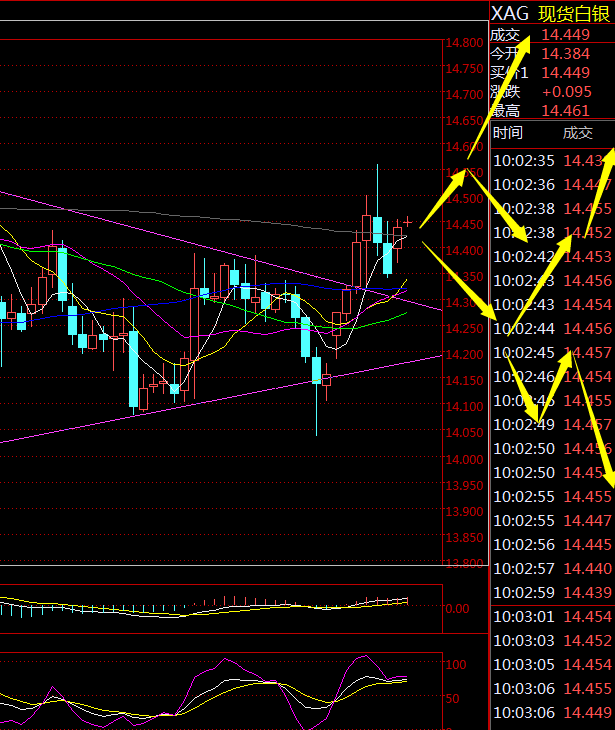Select the tick row at 10:02:49
The height and width of the screenshot is (730, 615).
pos(553,425)
